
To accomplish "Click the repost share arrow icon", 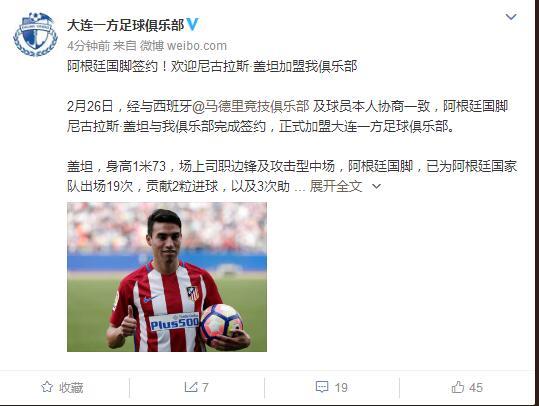I will coord(191,387).
